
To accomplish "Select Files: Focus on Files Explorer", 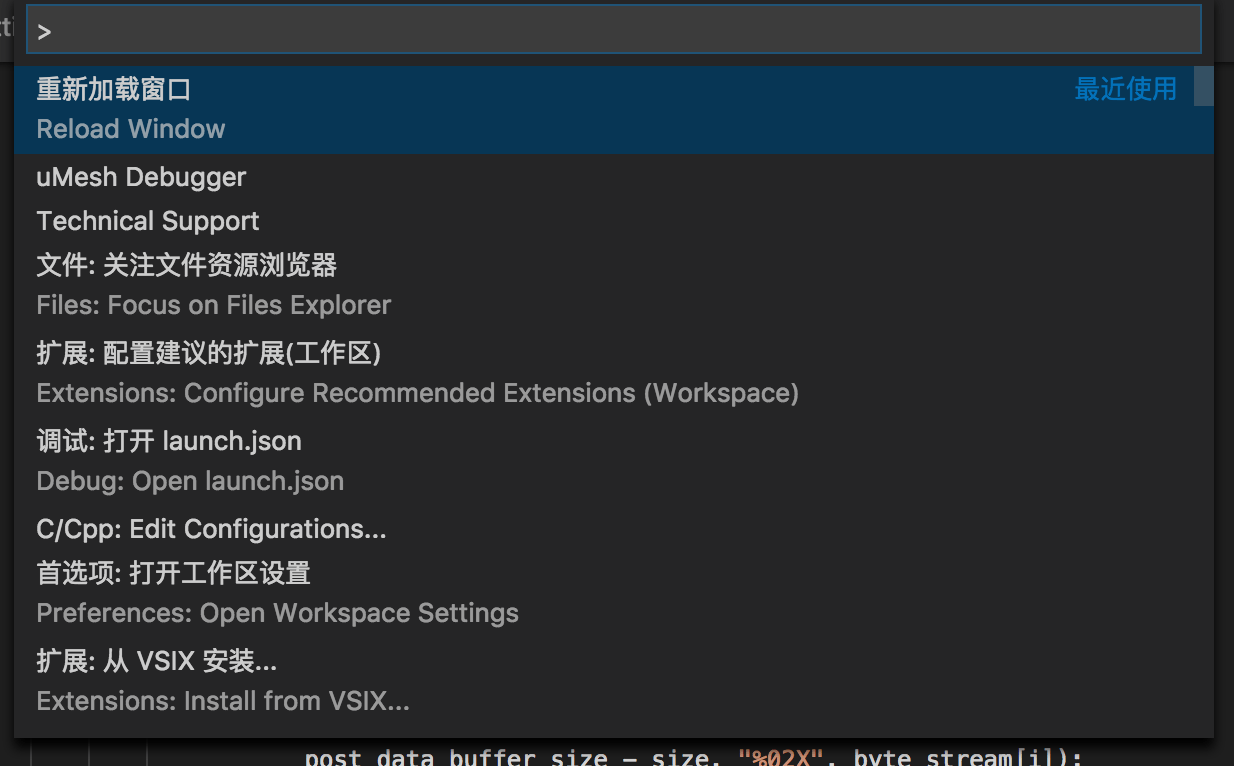I will click(614, 285).
